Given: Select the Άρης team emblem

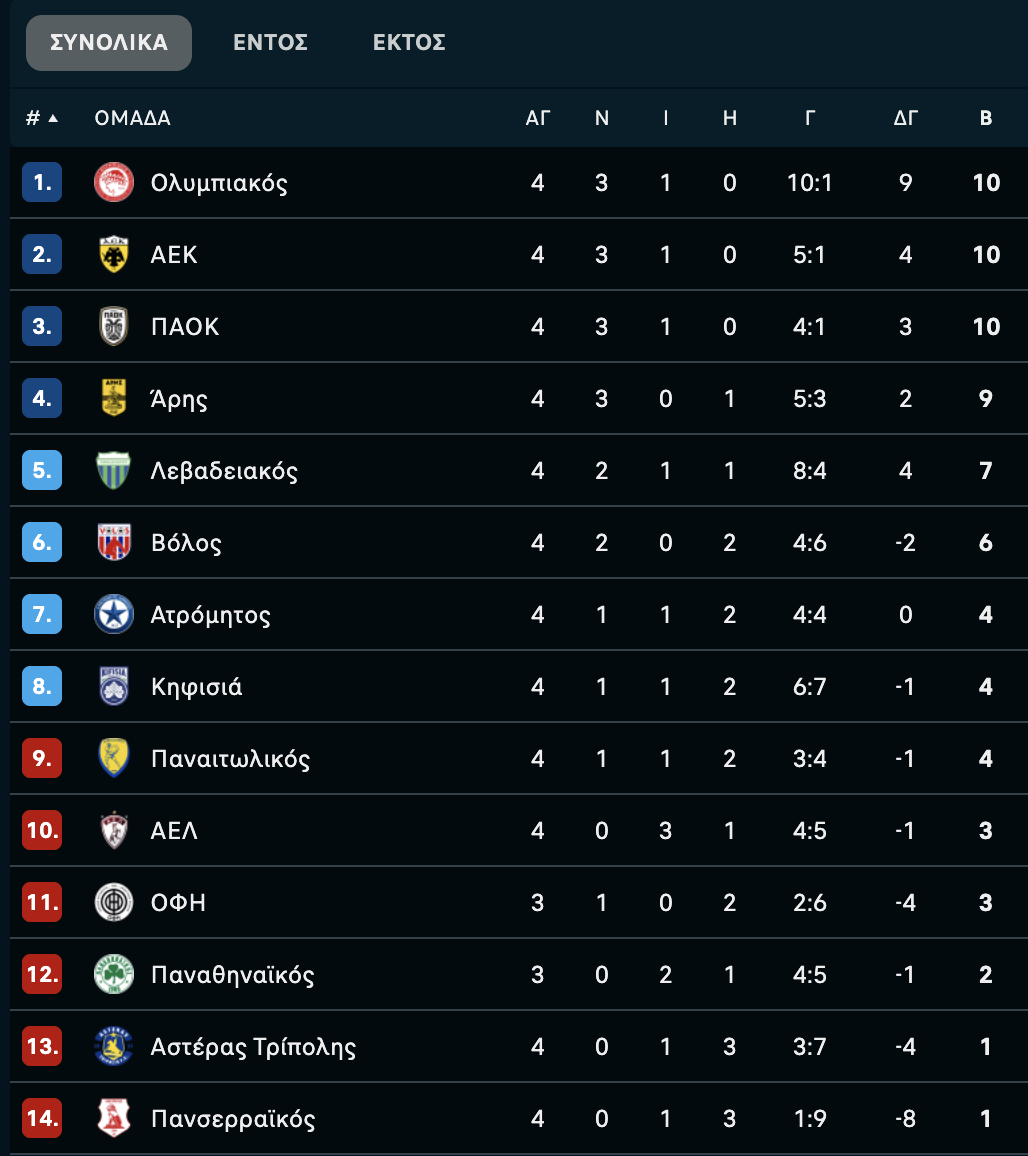Looking at the screenshot, I should (x=114, y=398).
